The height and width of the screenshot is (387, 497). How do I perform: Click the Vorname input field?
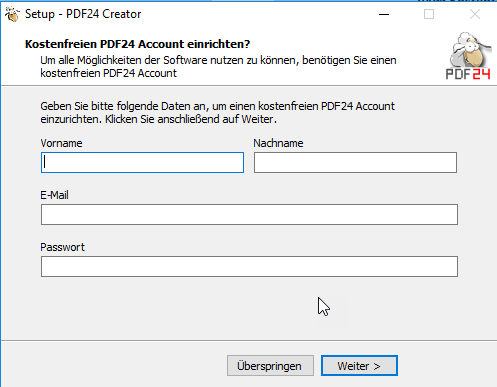142,163
